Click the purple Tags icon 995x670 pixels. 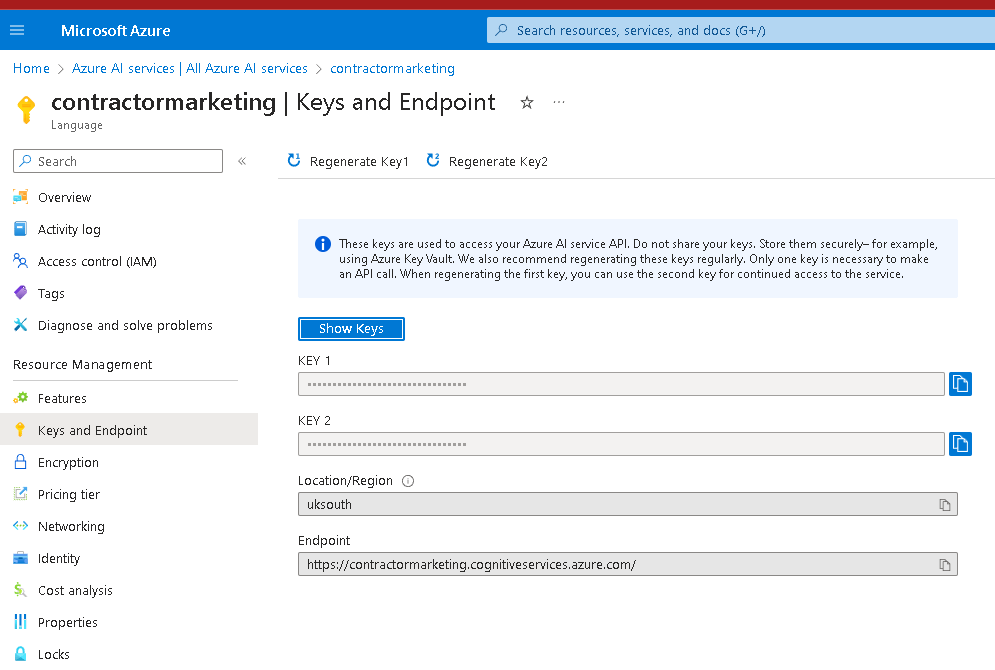tap(20, 292)
